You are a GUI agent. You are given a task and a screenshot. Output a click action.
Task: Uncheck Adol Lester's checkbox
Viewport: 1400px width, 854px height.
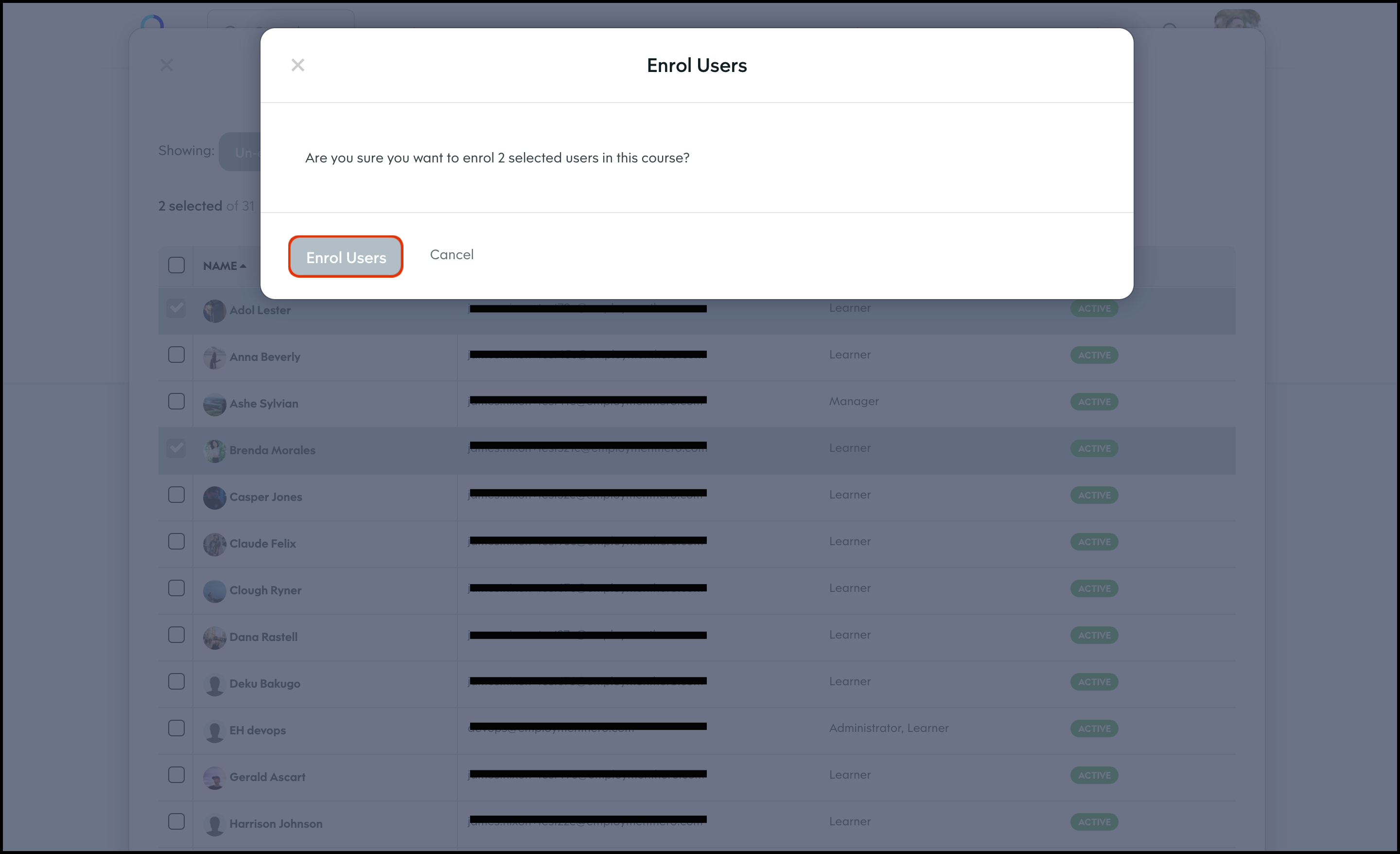click(x=176, y=308)
